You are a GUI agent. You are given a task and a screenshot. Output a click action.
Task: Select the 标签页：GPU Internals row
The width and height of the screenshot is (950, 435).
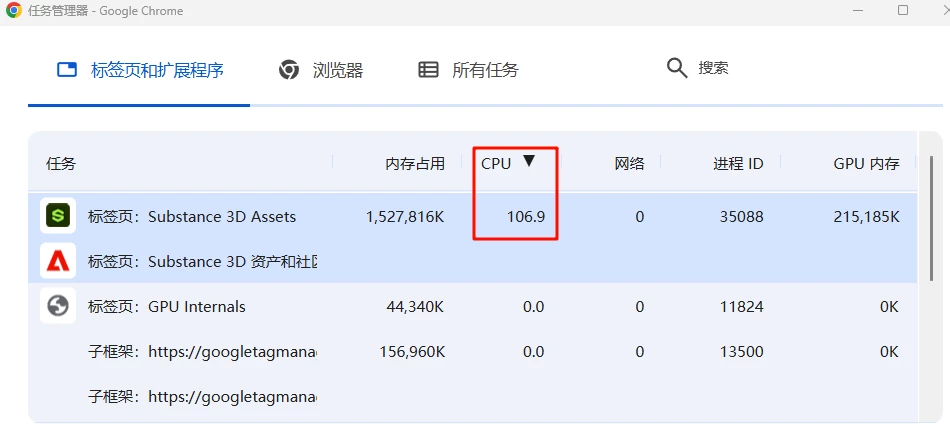tap(473, 307)
